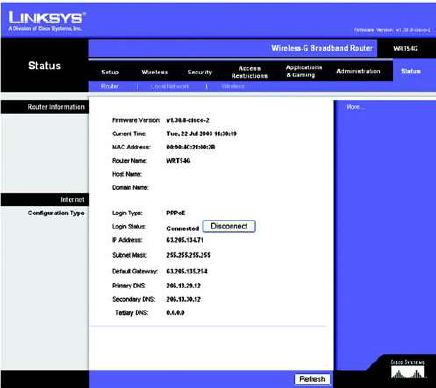This screenshot has height=388, width=436.
Task: Click the Connected login status text
Action: tap(182, 229)
